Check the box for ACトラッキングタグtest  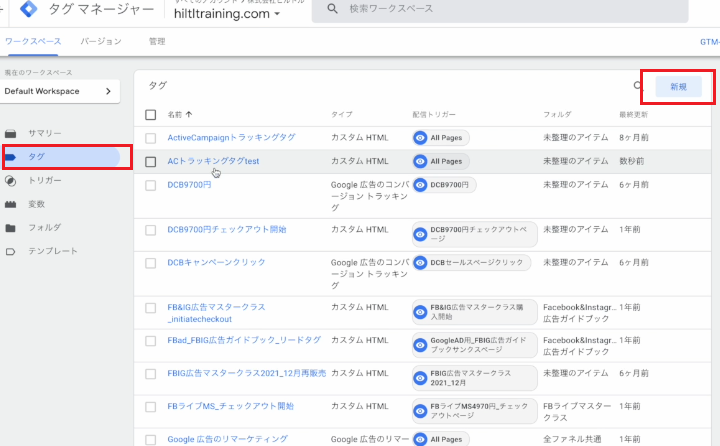point(151,162)
